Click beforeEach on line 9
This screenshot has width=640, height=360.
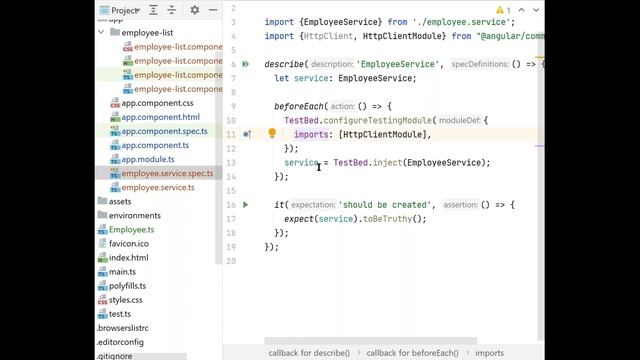(x=299, y=107)
